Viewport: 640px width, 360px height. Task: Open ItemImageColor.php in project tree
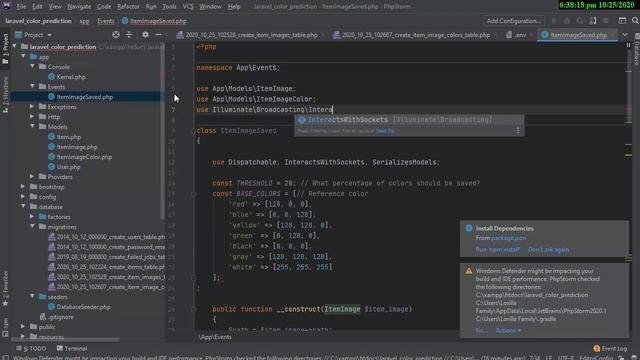[x=84, y=157]
